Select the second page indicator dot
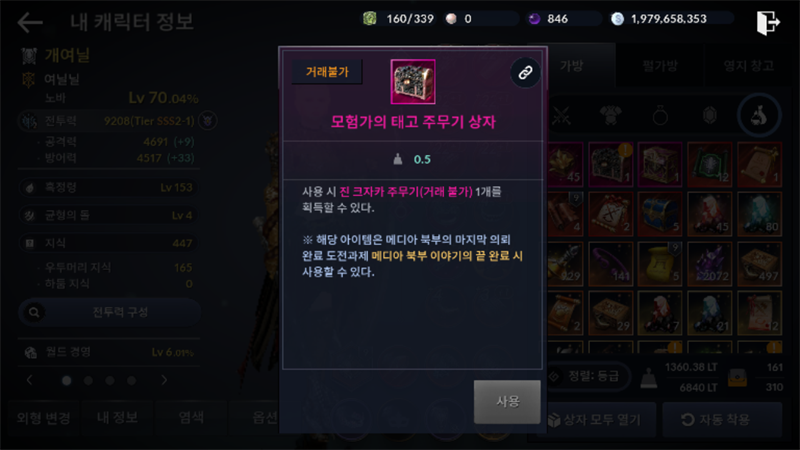Viewport: 800px width, 450px height. coord(88,381)
